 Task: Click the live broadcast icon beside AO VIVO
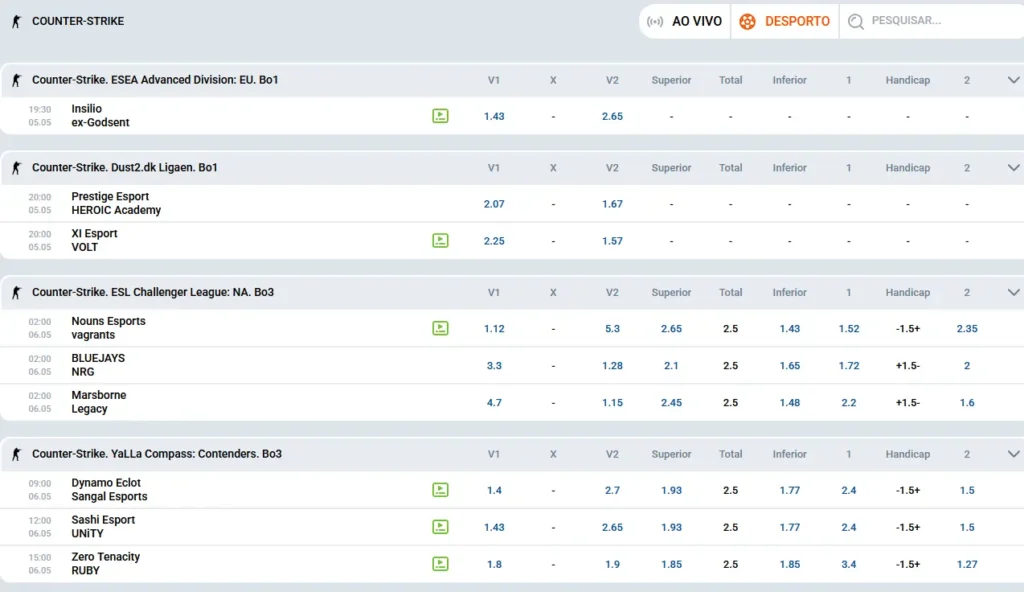[655, 22]
